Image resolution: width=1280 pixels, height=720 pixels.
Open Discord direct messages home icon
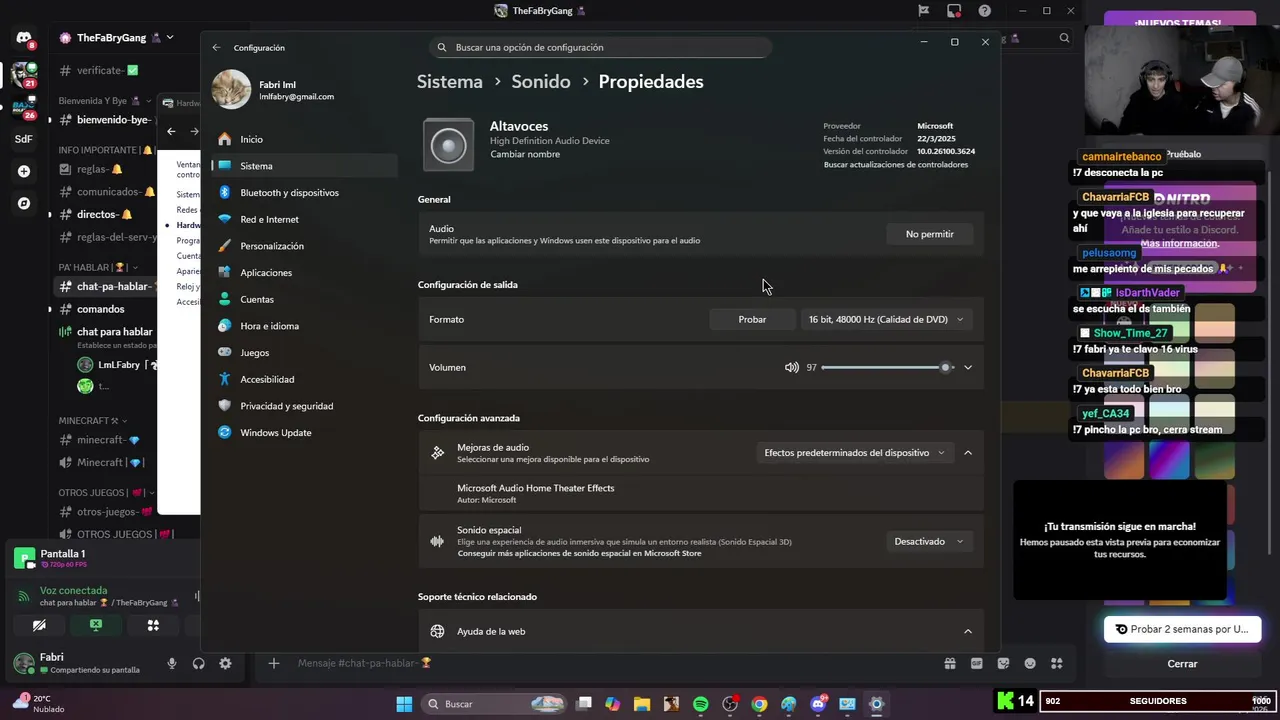click(x=23, y=38)
